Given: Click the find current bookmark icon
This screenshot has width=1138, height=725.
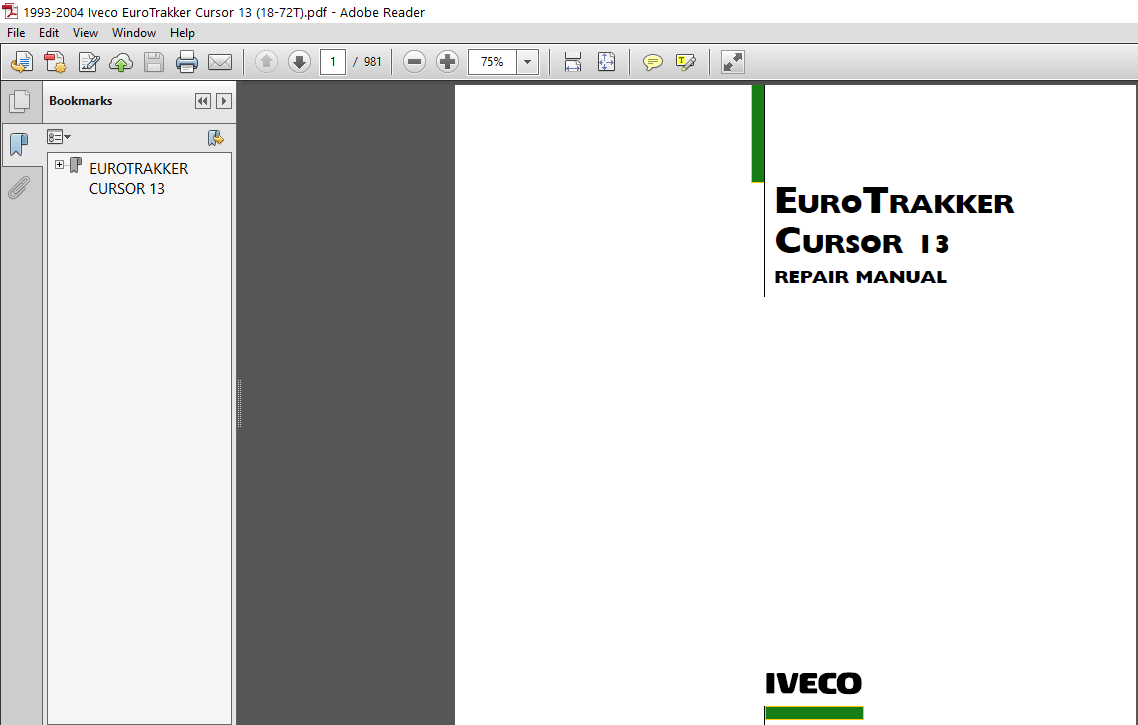Looking at the screenshot, I should pos(216,137).
